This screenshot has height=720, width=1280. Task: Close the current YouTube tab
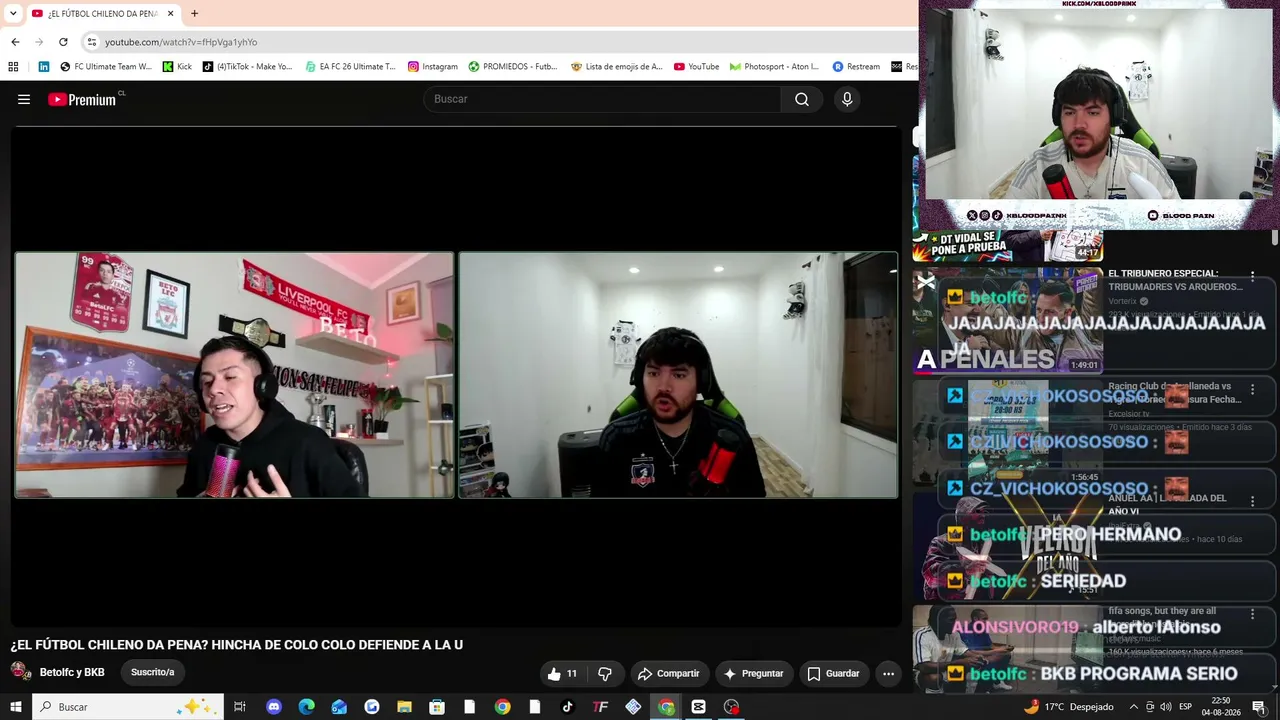(170, 14)
